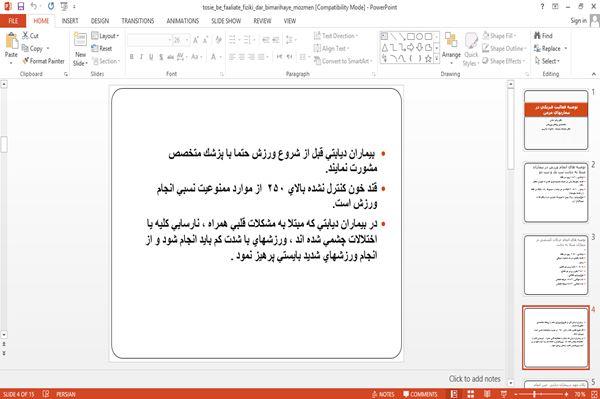
Task: Toggle Italic formatting
Action: (x=141, y=57)
